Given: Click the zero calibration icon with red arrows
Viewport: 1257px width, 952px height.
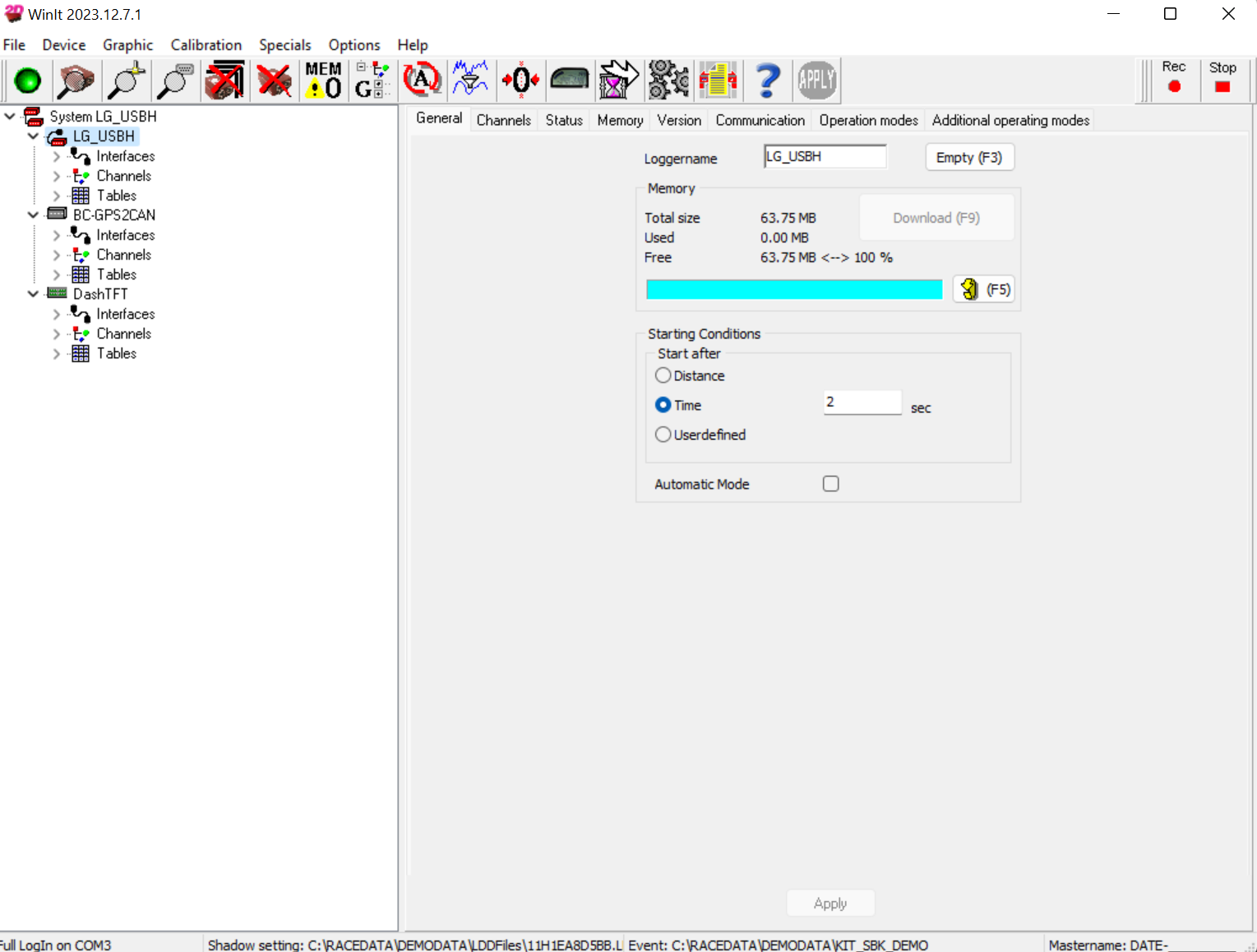Looking at the screenshot, I should [x=520, y=81].
